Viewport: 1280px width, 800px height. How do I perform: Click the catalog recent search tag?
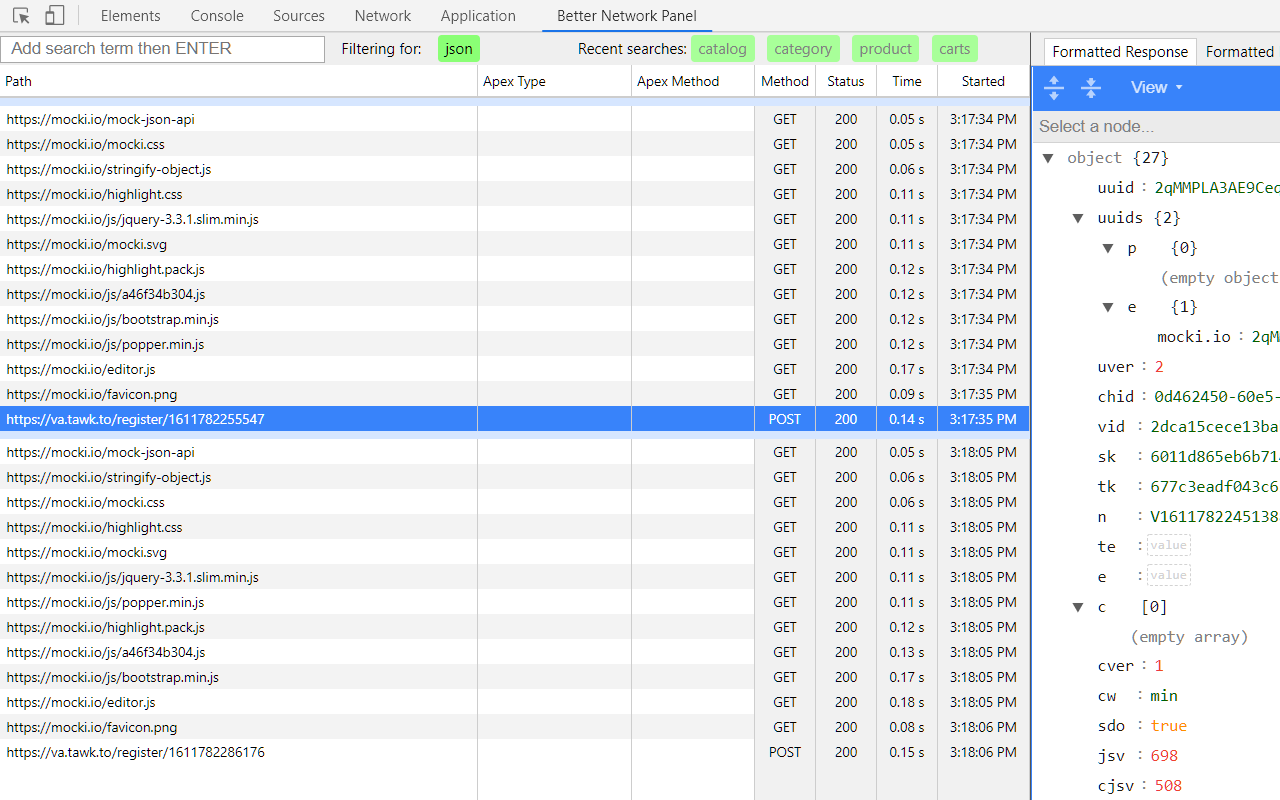(x=722, y=49)
